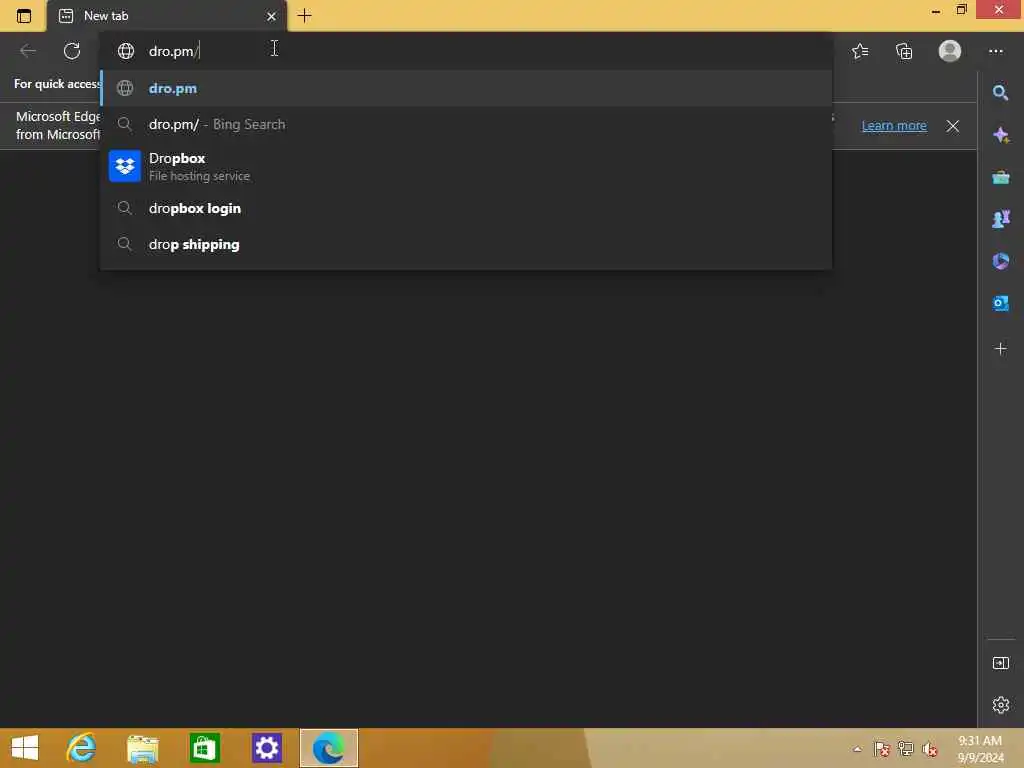Image resolution: width=1024 pixels, height=768 pixels.
Task: Click the refresh page icon
Action: pos(72,51)
